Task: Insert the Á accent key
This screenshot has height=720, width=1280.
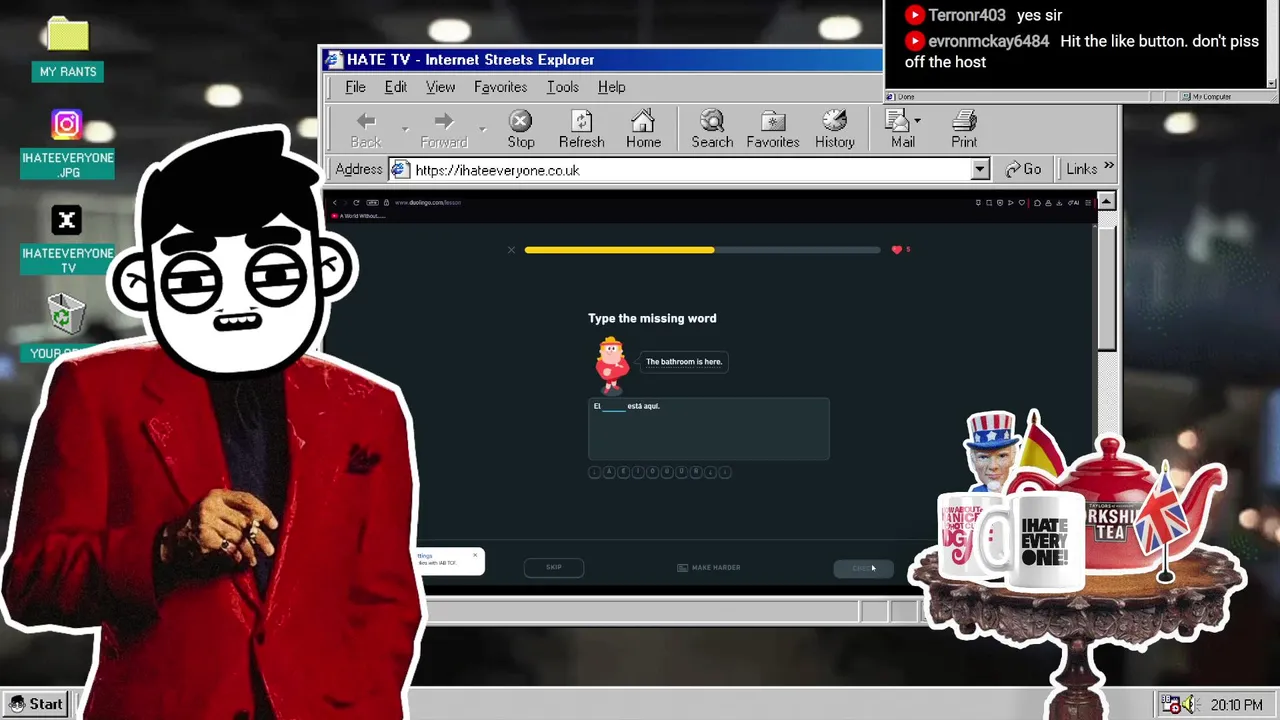Action: point(609,471)
